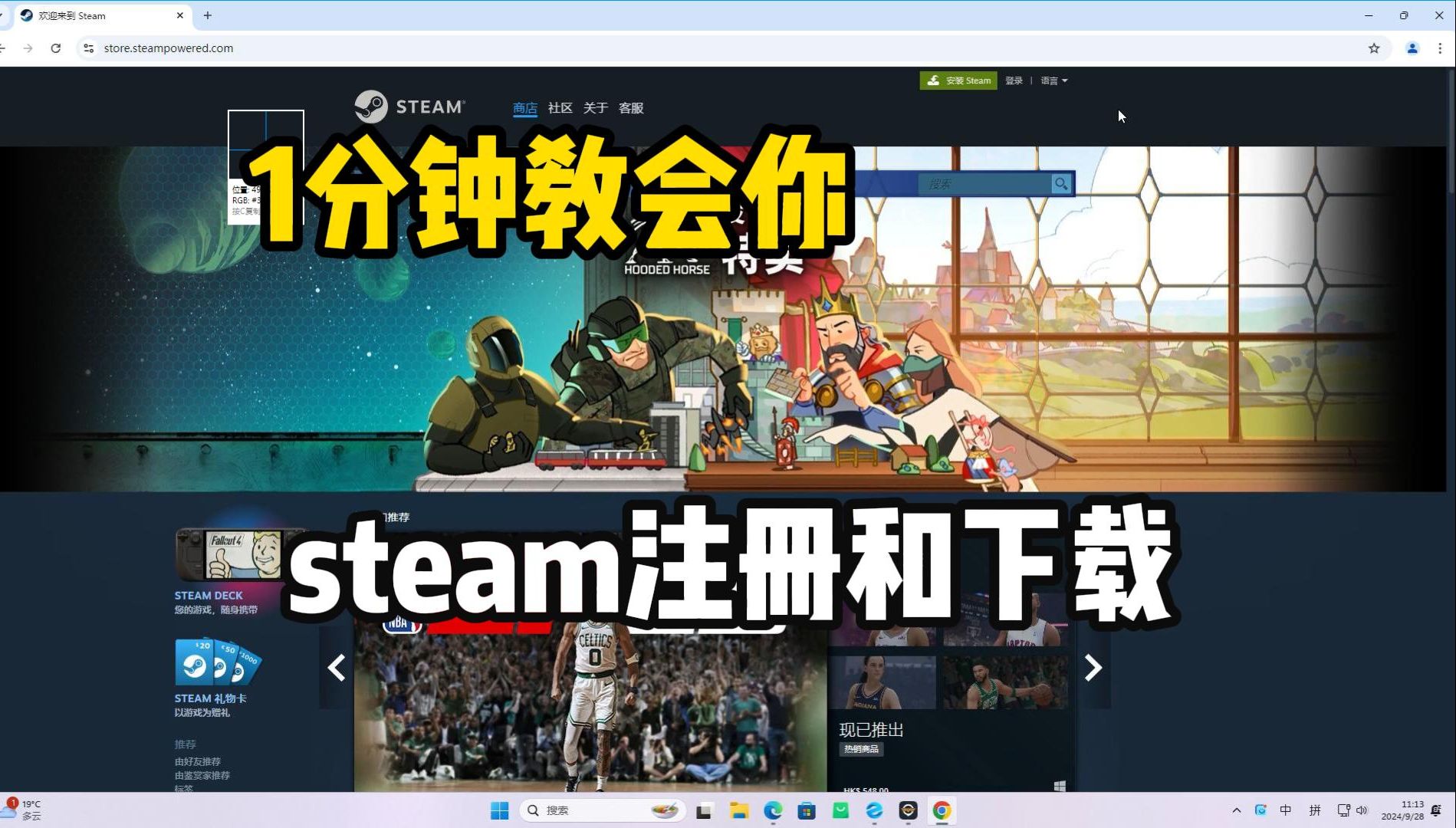Click the 热销商品 tag

861,749
